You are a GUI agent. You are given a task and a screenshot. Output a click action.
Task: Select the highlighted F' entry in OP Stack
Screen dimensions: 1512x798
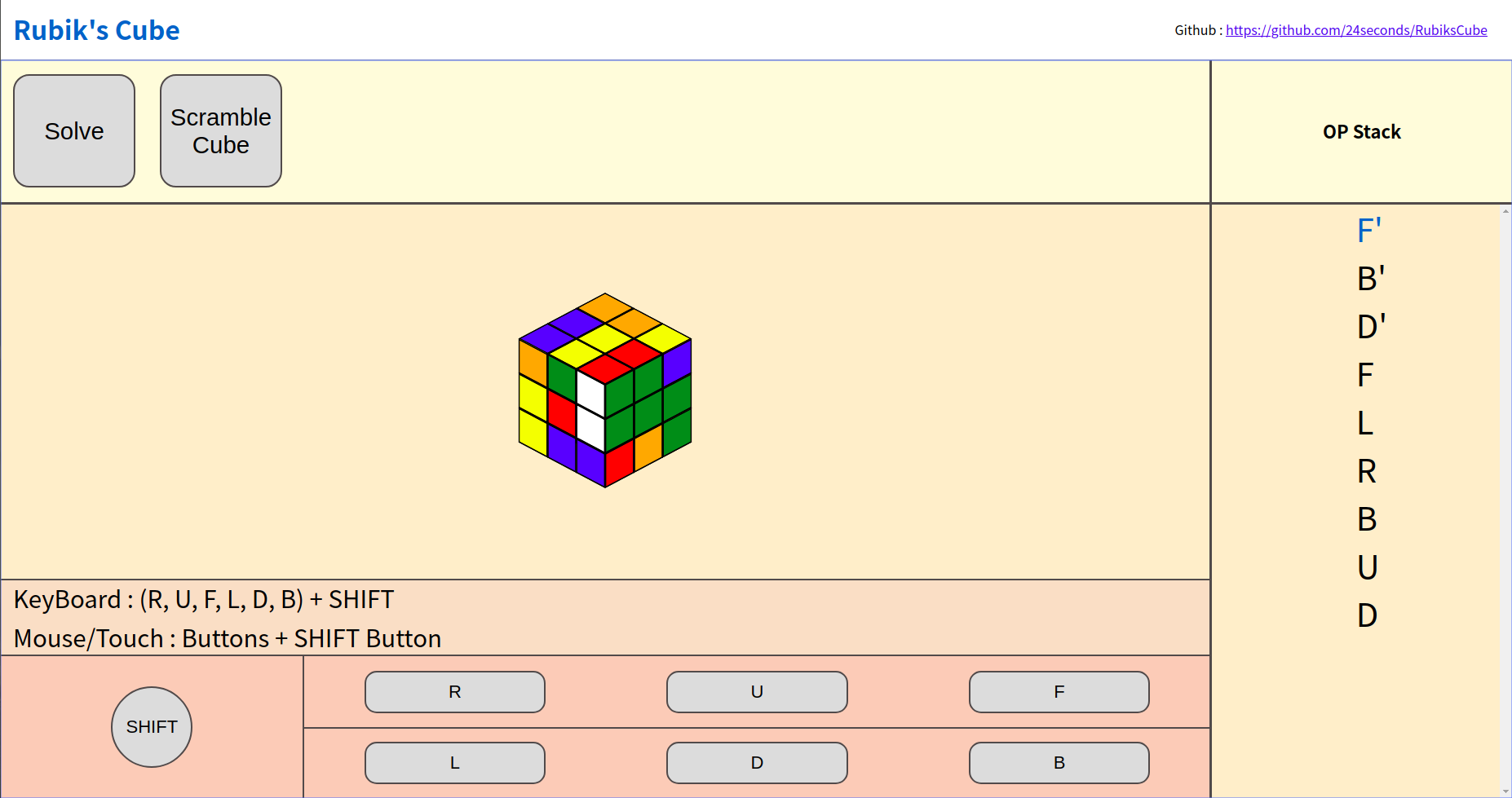point(1368,231)
